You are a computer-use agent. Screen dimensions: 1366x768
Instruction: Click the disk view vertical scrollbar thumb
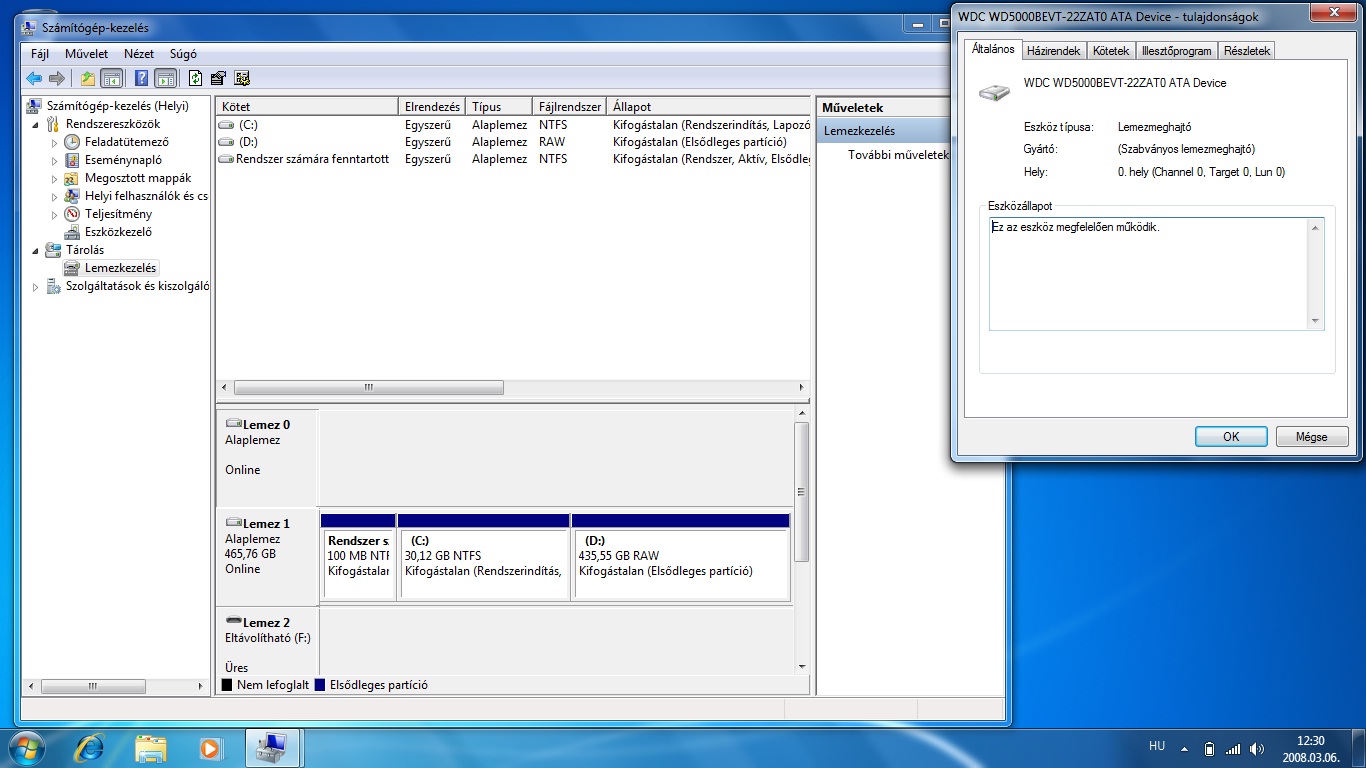(x=801, y=491)
